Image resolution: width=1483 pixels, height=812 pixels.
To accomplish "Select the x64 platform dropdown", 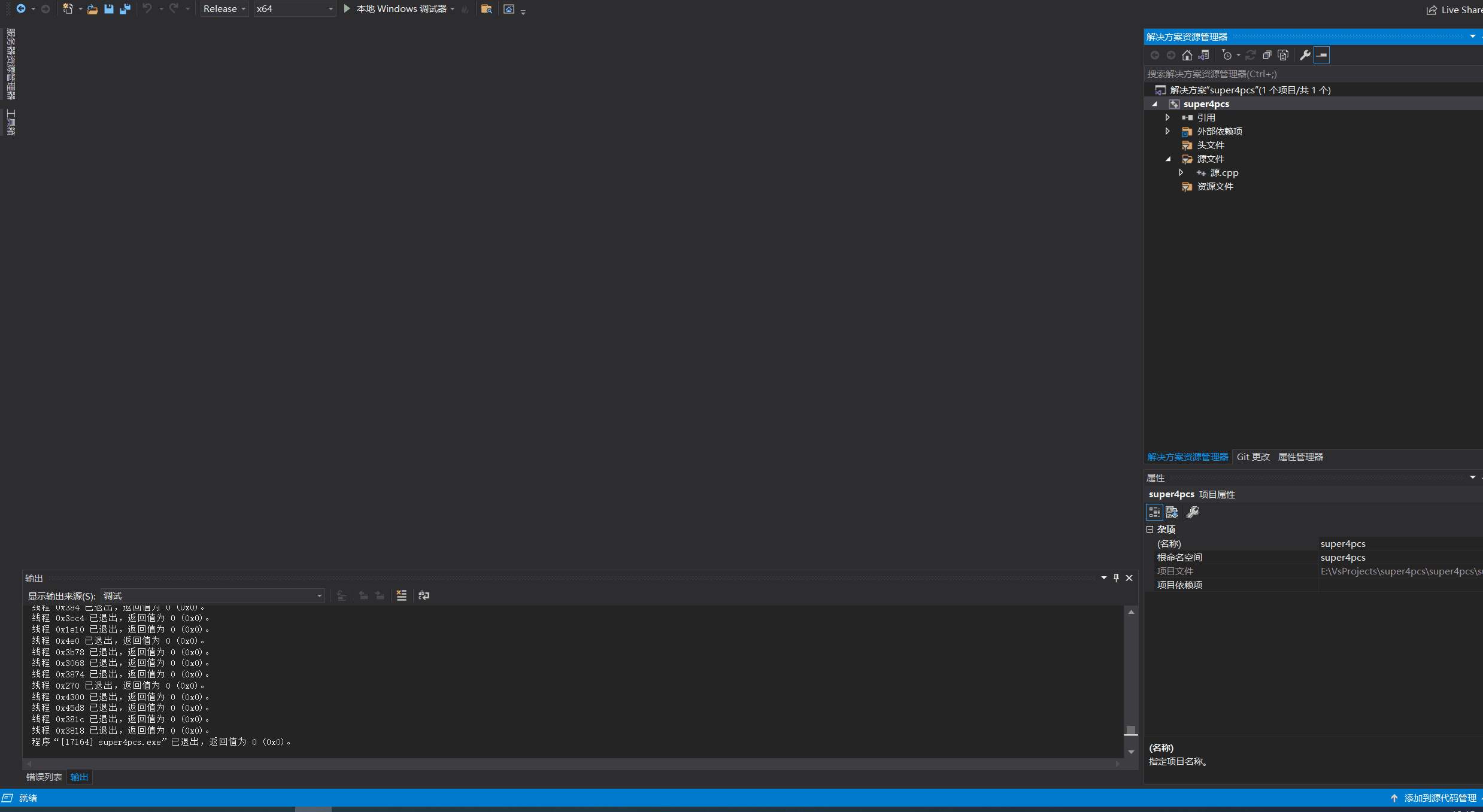I will point(290,9).
